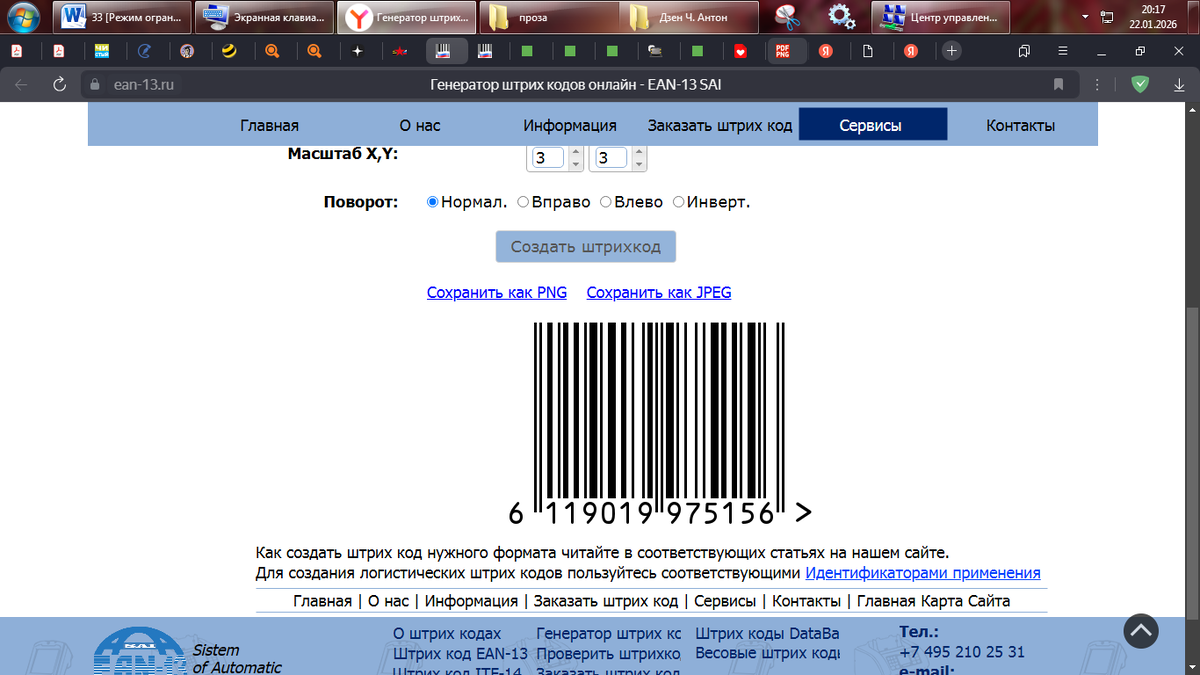This screenshot has height=675, width=1200.
Task: Open the Штрих коды DataBar footer link
Action: point(768,634)
